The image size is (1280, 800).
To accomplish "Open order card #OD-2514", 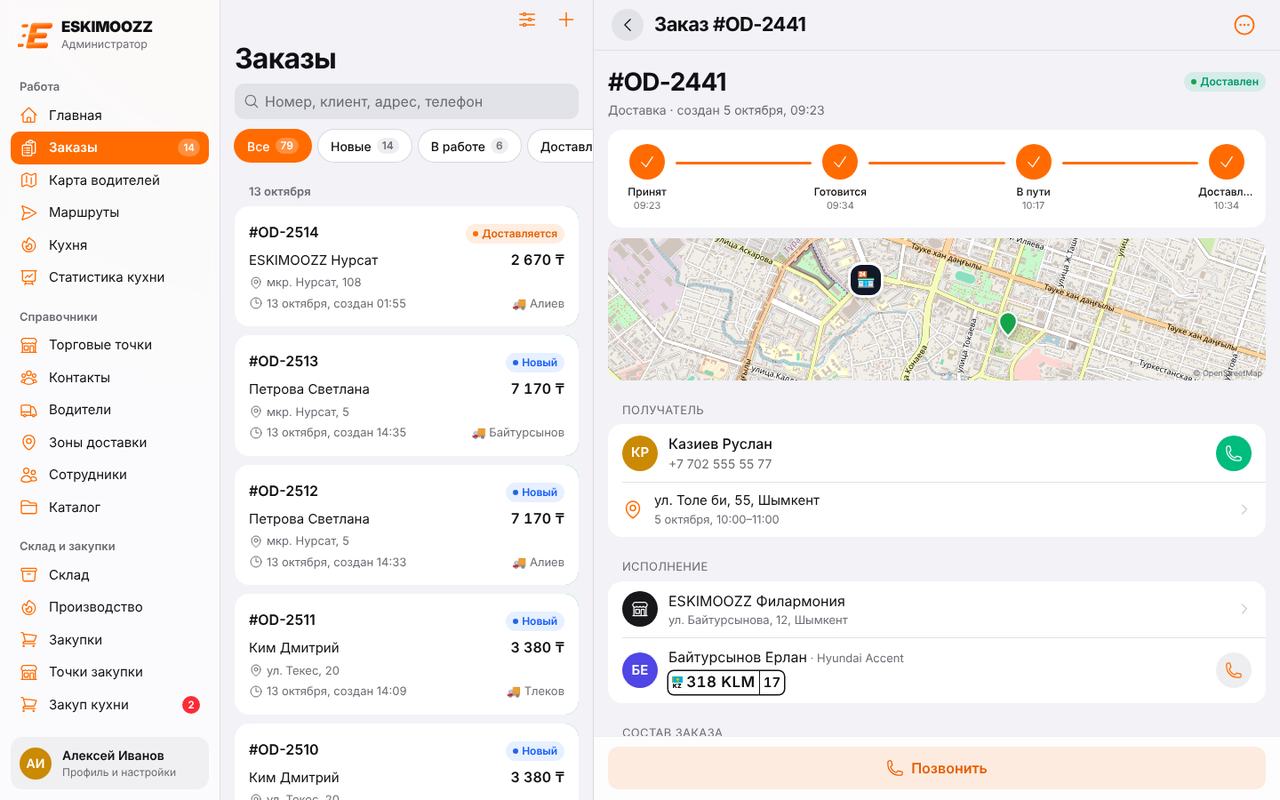I will pos(407,266).
